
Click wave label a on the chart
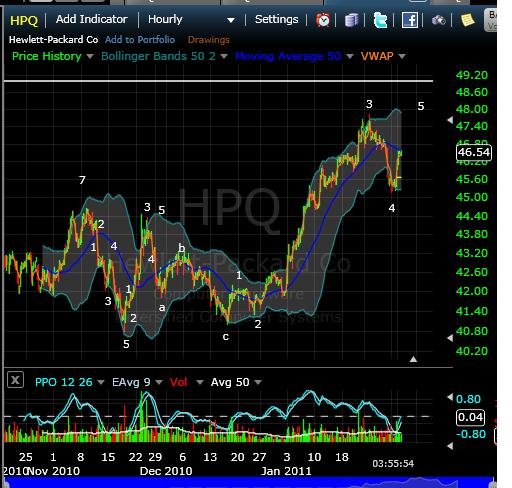click(162, 308)
